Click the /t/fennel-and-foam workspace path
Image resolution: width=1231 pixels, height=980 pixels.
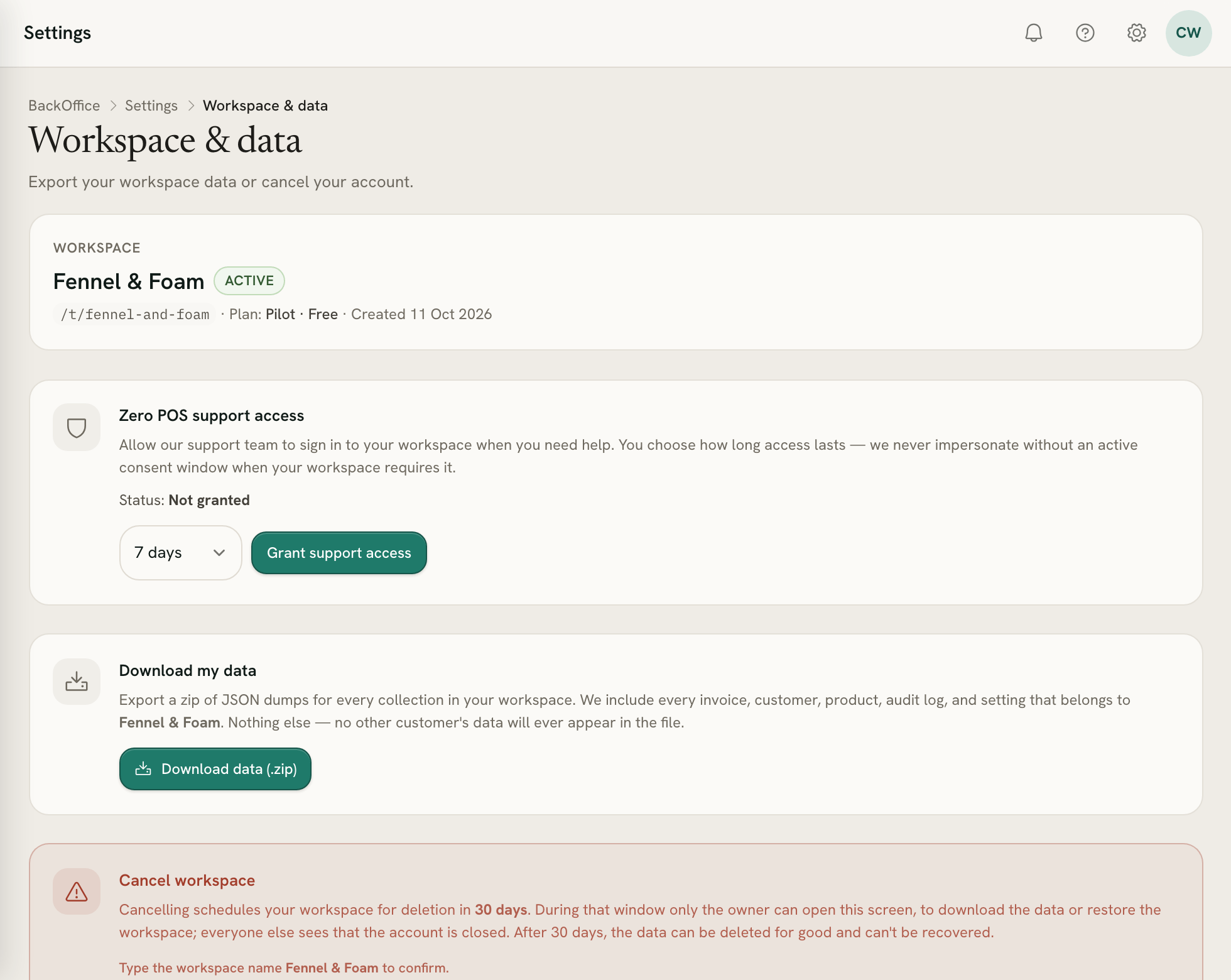pyautogui.click(x=135, y=314)
